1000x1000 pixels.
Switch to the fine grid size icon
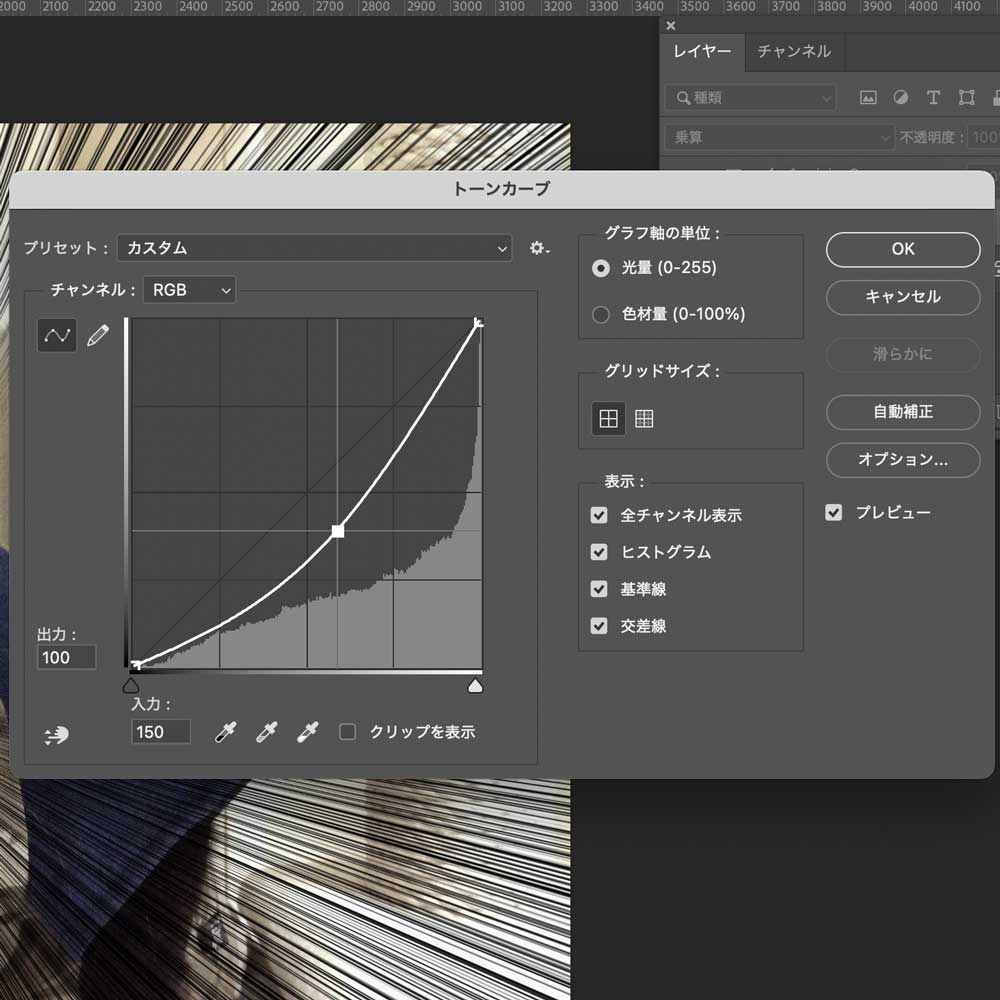644,418
